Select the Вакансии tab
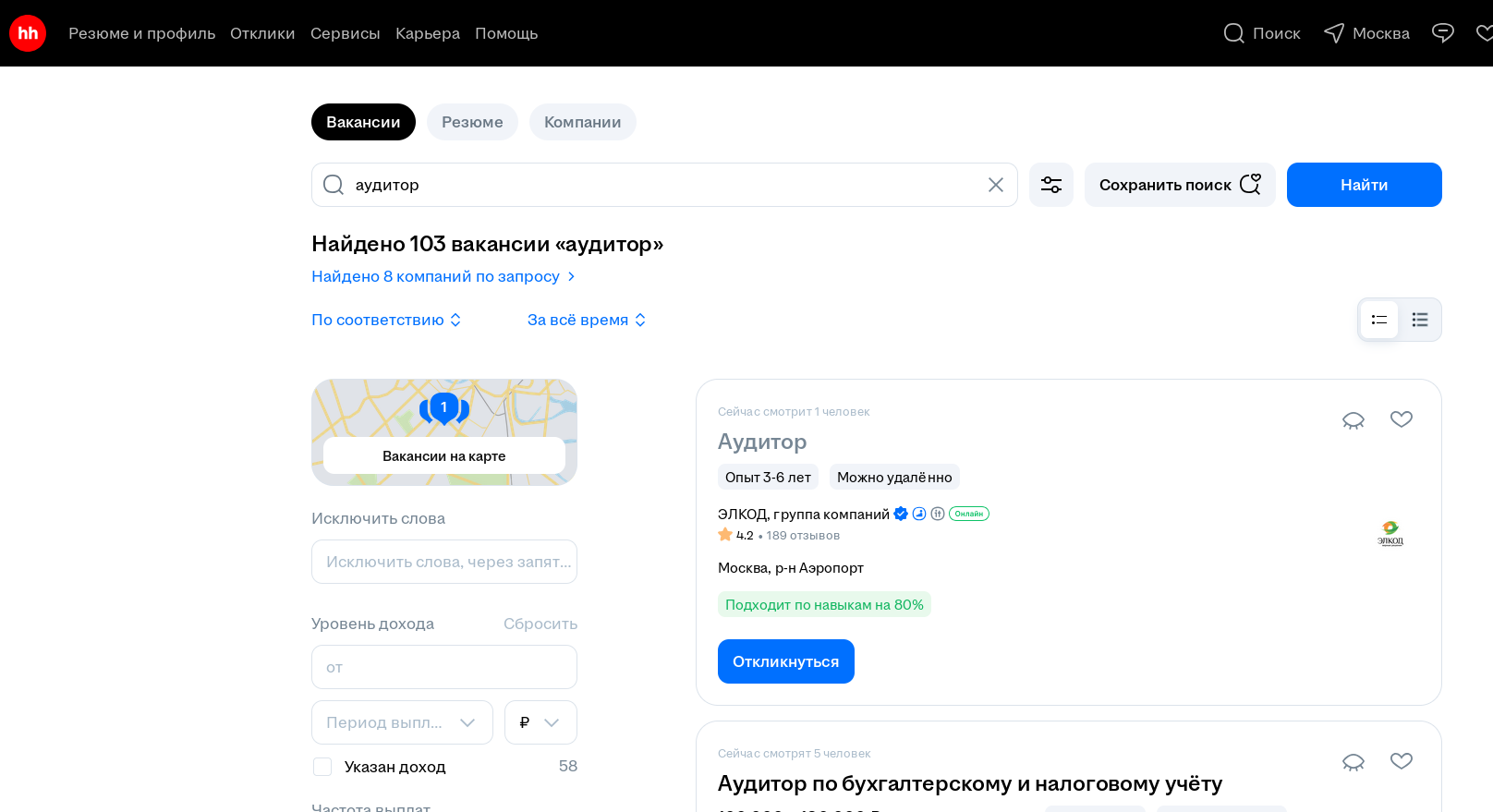The width and height of the screenshot is (1493, 812). point(363,122)
